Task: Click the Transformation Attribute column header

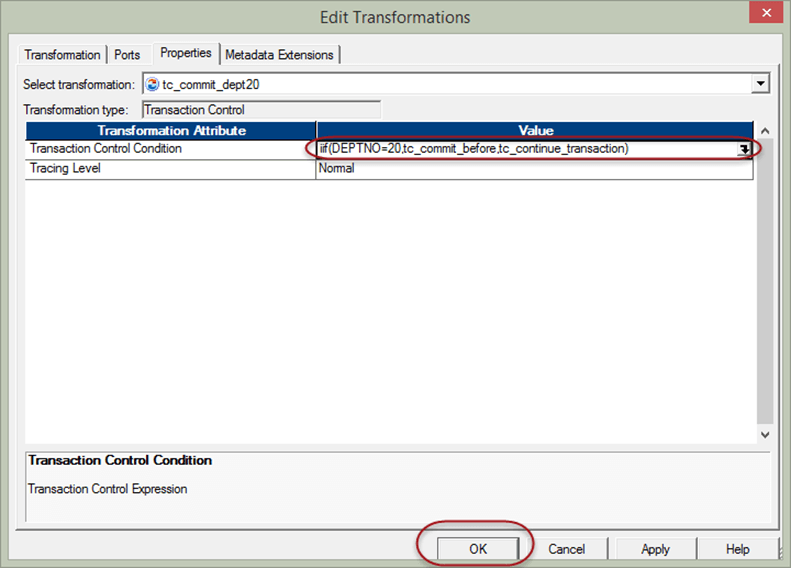Action: click(171, 131)
